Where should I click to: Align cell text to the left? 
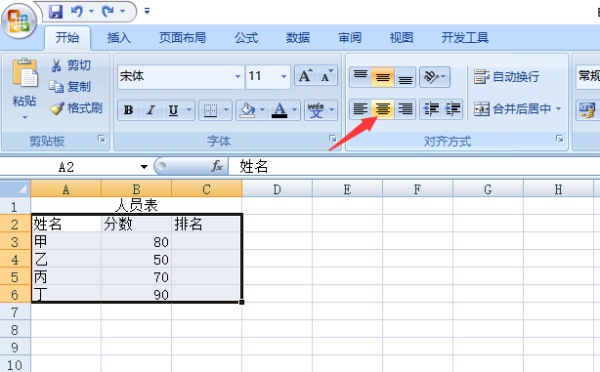click(x=360, y=109)
